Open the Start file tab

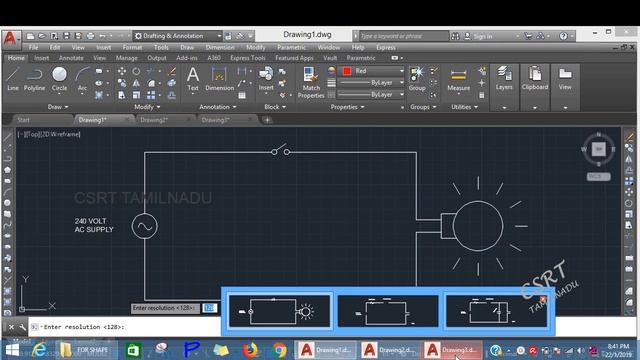point(23,120)
